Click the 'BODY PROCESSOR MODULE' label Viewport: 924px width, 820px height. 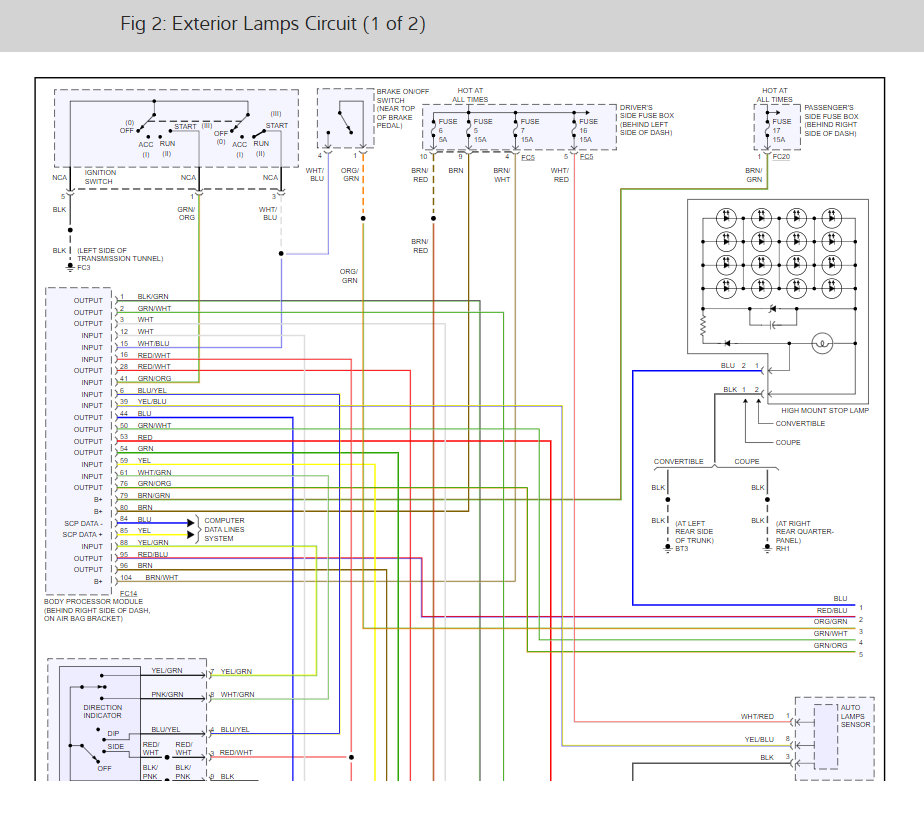pos(93,601)
